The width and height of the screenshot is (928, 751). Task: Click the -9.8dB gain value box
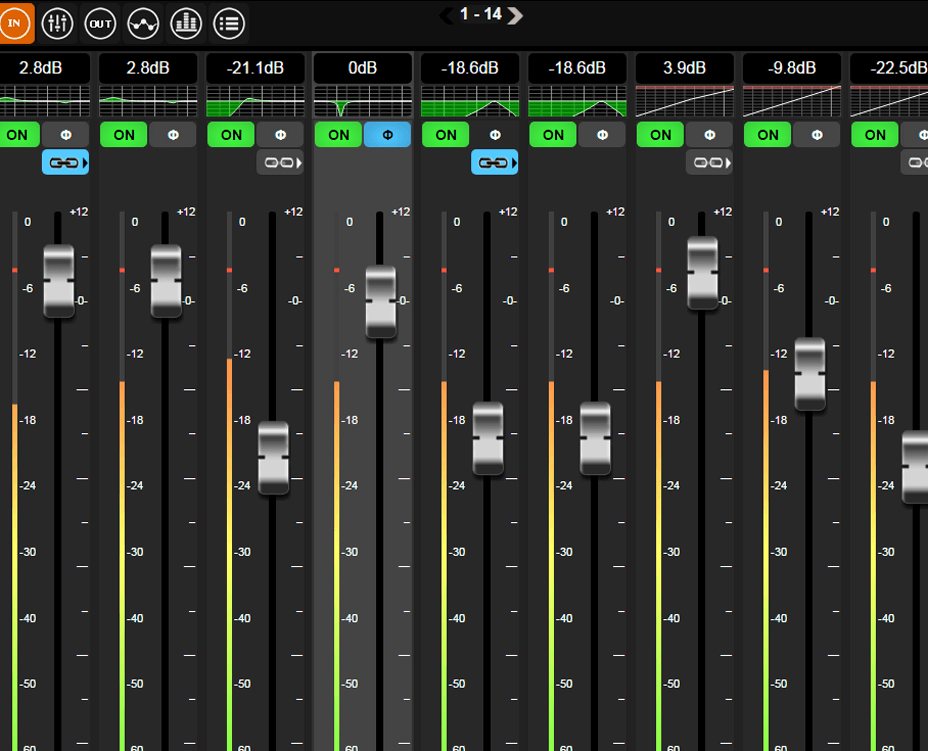pyautogui.click(x=791, y=68)
